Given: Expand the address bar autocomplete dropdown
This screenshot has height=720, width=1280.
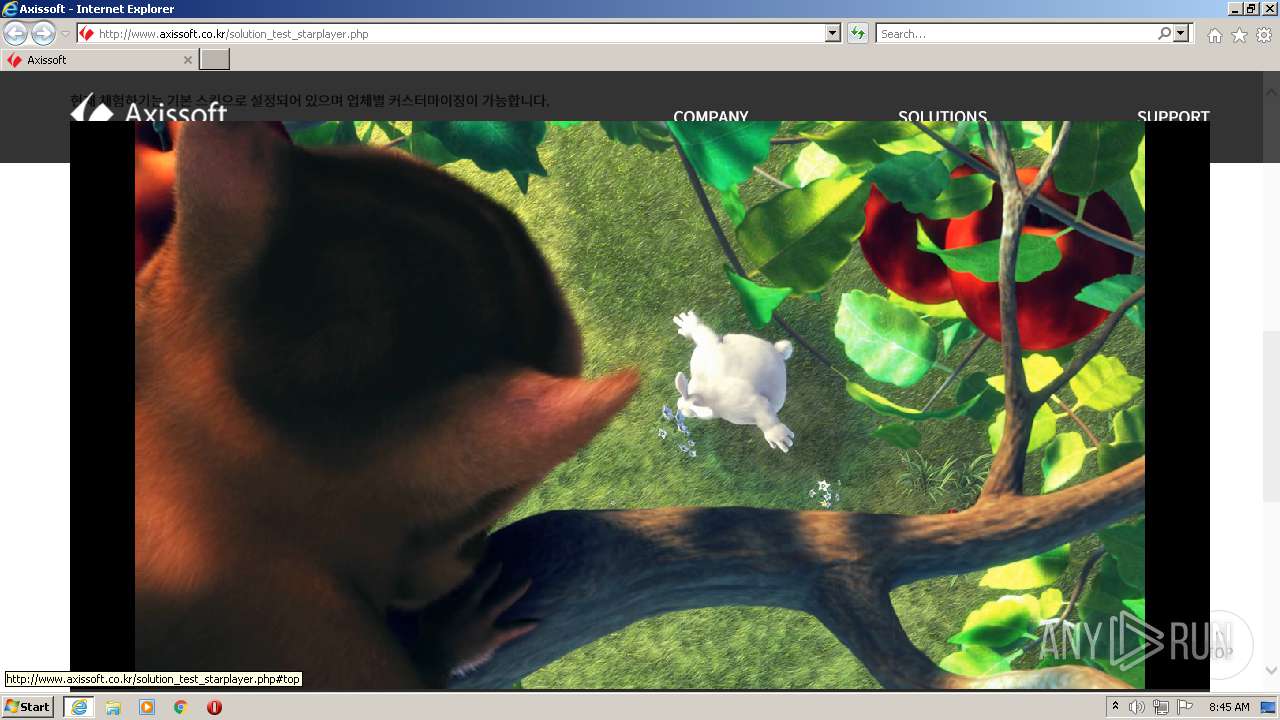Looking at the screenshot, I should click(833, 34).
